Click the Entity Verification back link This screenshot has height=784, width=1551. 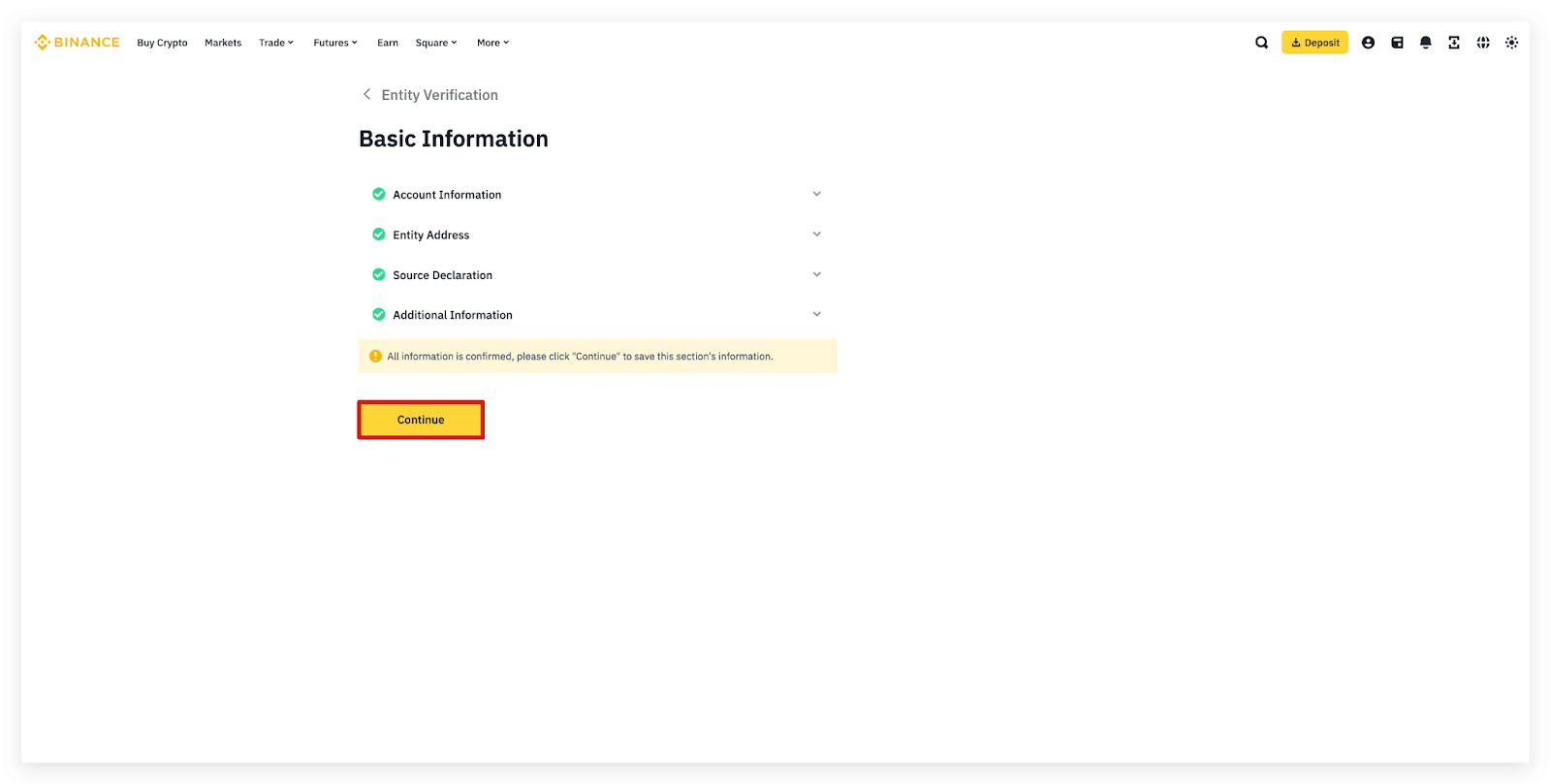[x=439, y=95]
